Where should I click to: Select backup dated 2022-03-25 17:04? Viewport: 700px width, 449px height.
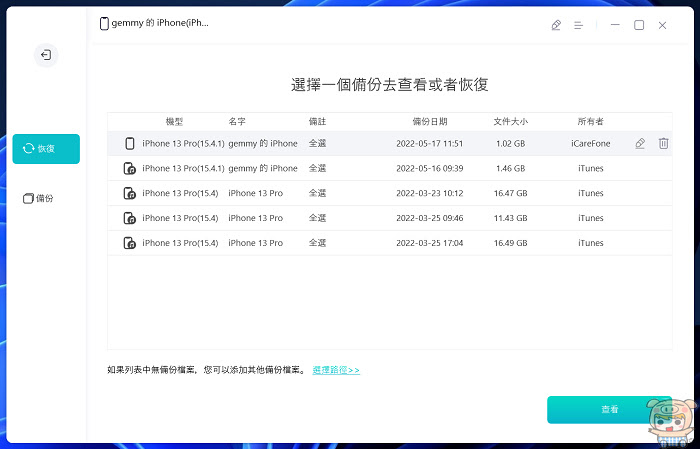tap(390, 243)
